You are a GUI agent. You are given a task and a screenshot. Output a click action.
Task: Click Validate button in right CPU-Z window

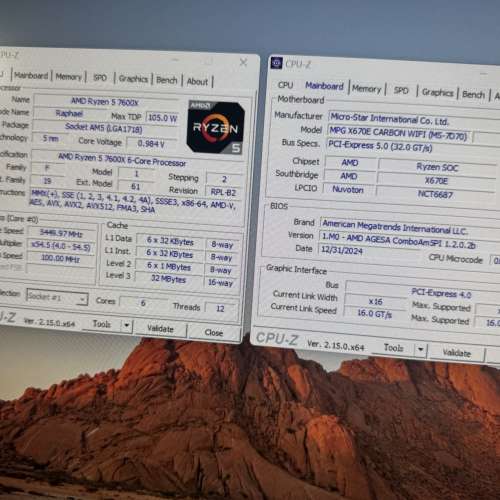click(x=457, y=353)
